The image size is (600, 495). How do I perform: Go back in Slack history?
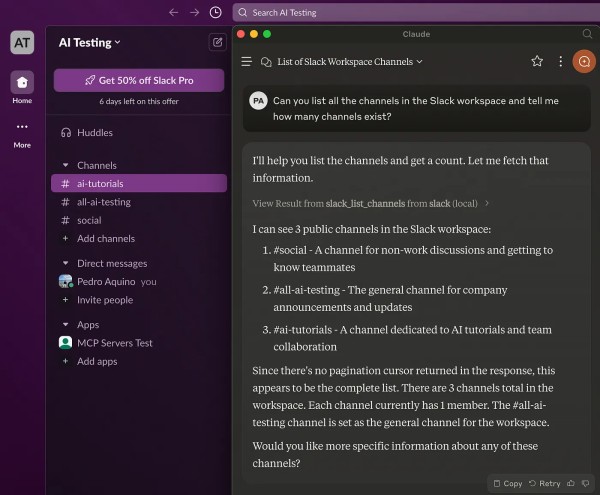[174, 13]
